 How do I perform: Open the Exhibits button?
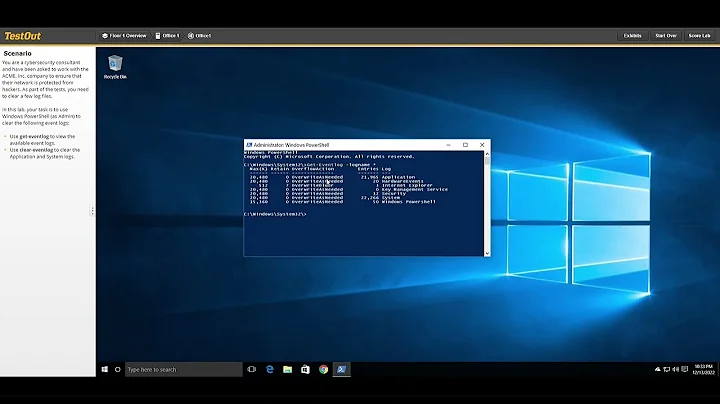point(632,36)
